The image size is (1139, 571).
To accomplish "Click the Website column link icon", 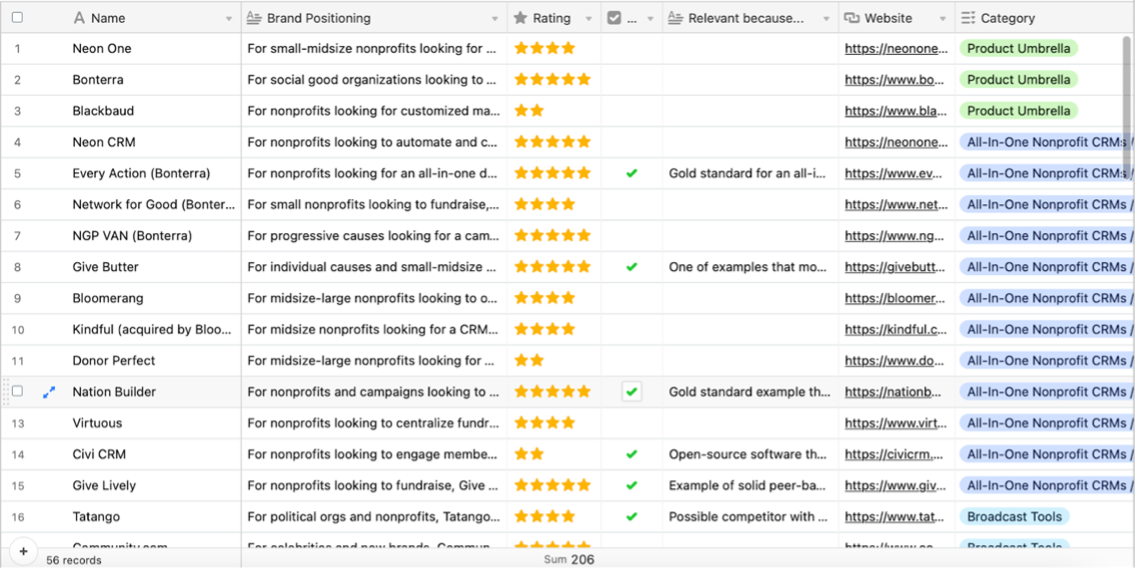I will 852,18.
